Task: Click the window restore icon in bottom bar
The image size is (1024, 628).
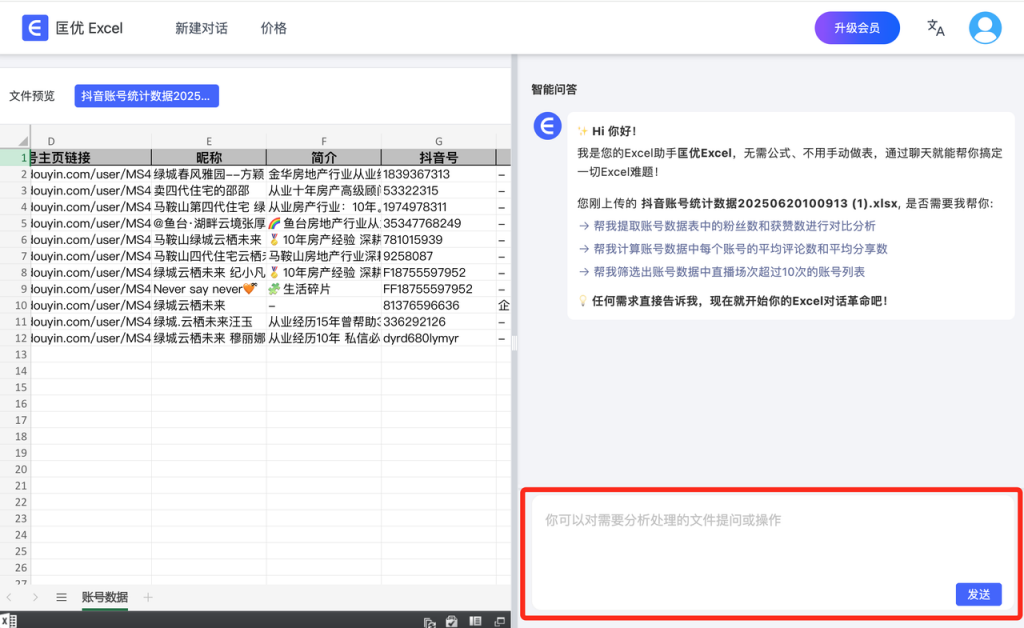Action: 500,621
